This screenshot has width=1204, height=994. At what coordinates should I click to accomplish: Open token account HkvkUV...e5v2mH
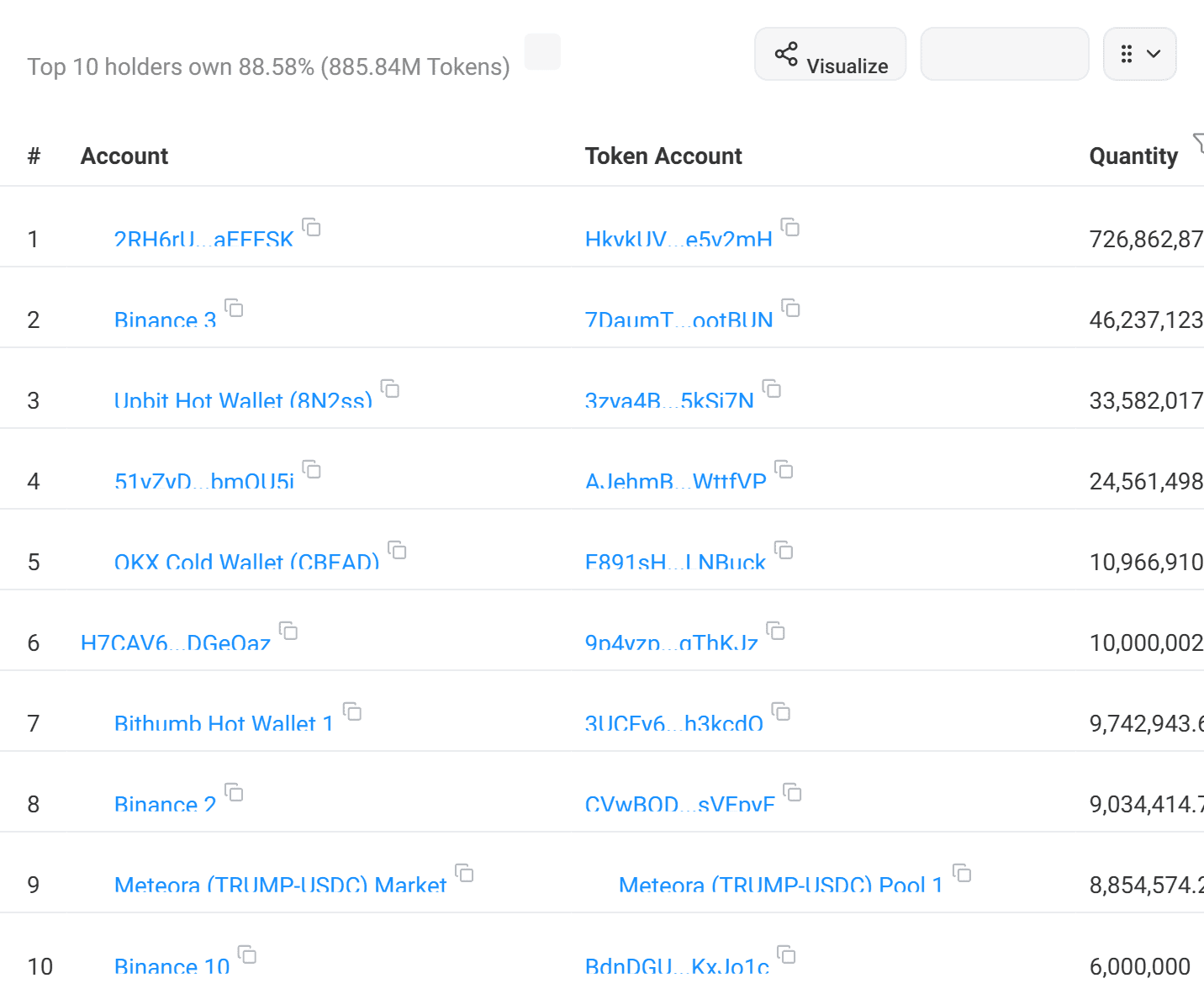[679, 240]
